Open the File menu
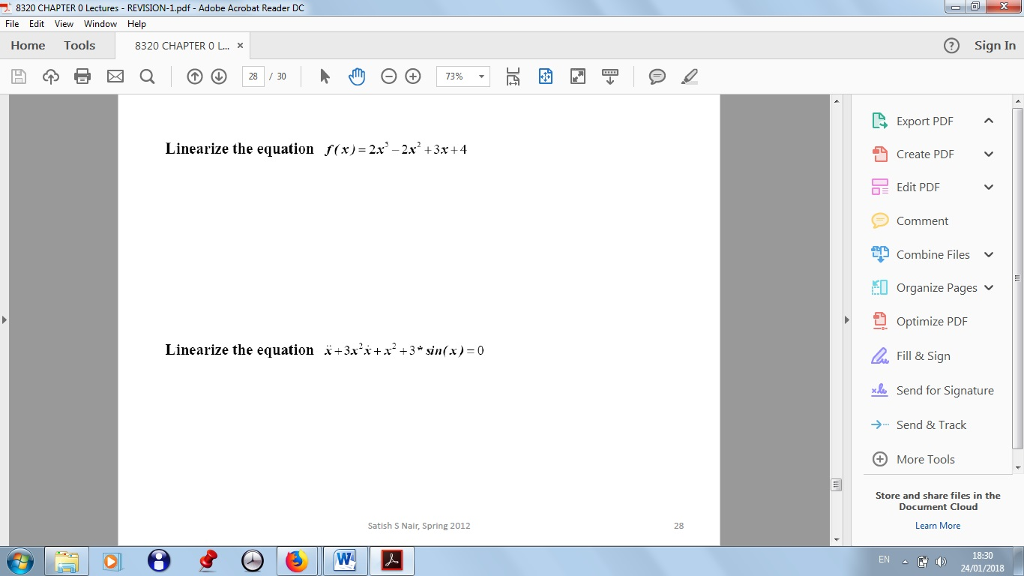The width and height of the screenshot is (1024, 576). pyautogui.click(x=12, y=24)
